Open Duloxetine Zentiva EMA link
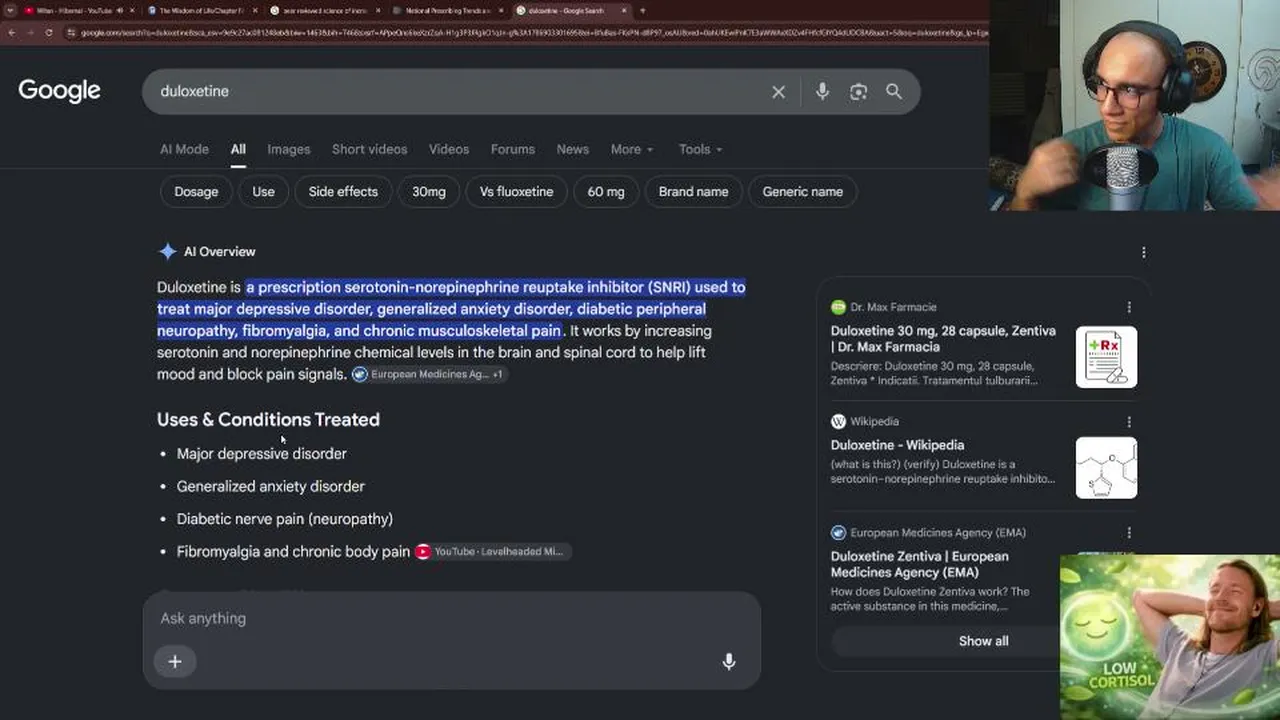This screenshot has width=1280, height=720. click(920, 564)
